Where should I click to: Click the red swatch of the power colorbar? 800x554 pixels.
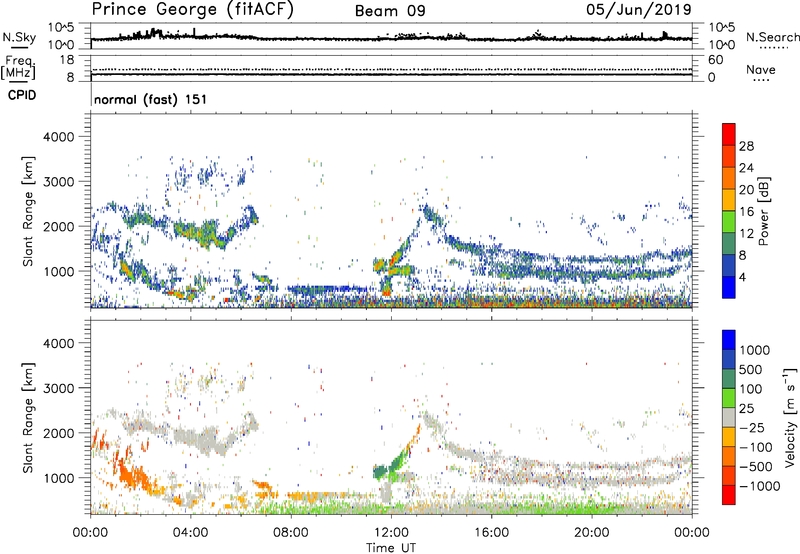728,134
